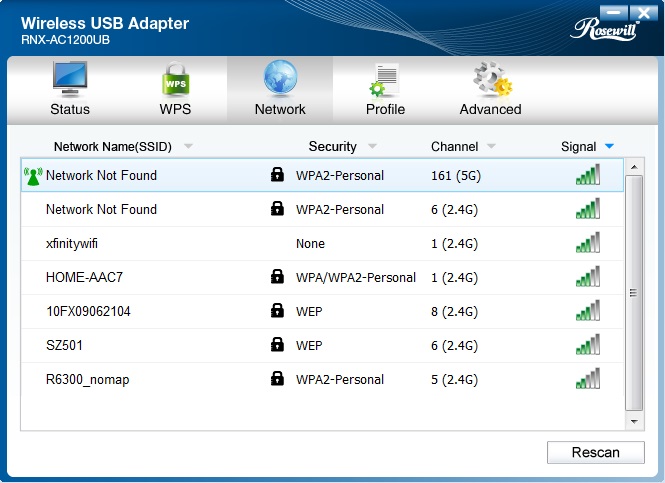Click the Channel column header text
This screenshot has width=665, height=483.
455,146
